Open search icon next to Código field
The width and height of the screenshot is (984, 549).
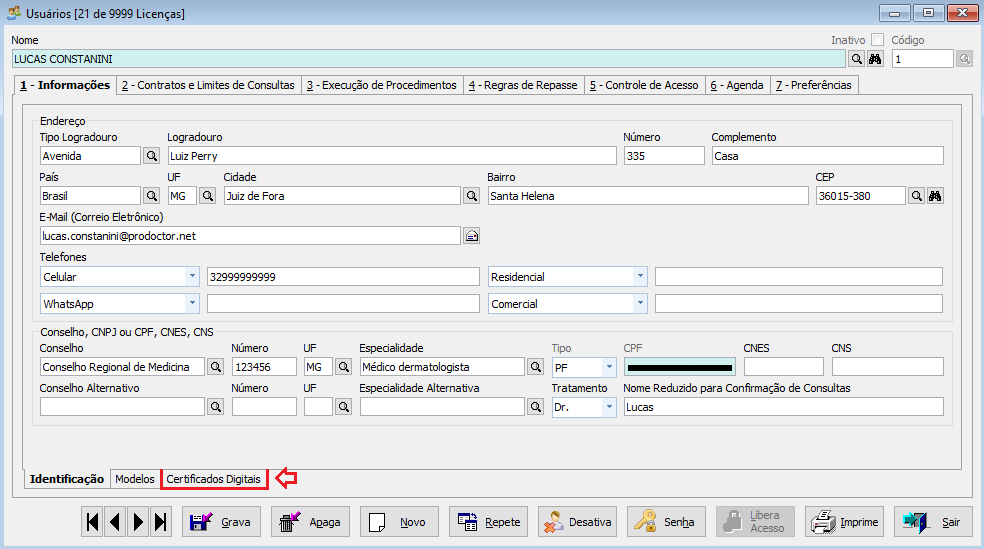point(965,59)
